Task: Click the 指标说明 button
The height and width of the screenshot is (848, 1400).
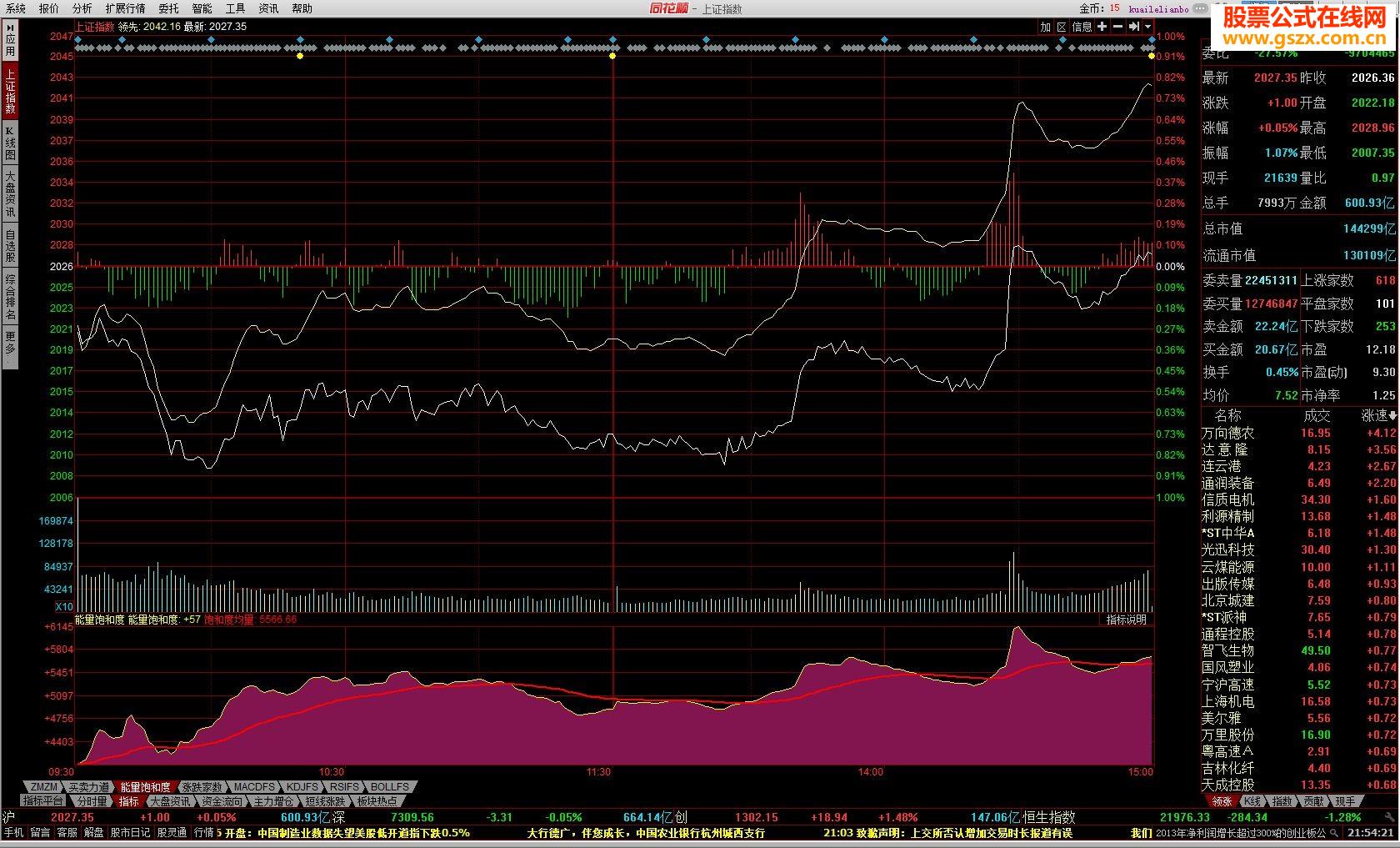Action: (x=1126, y=620)
